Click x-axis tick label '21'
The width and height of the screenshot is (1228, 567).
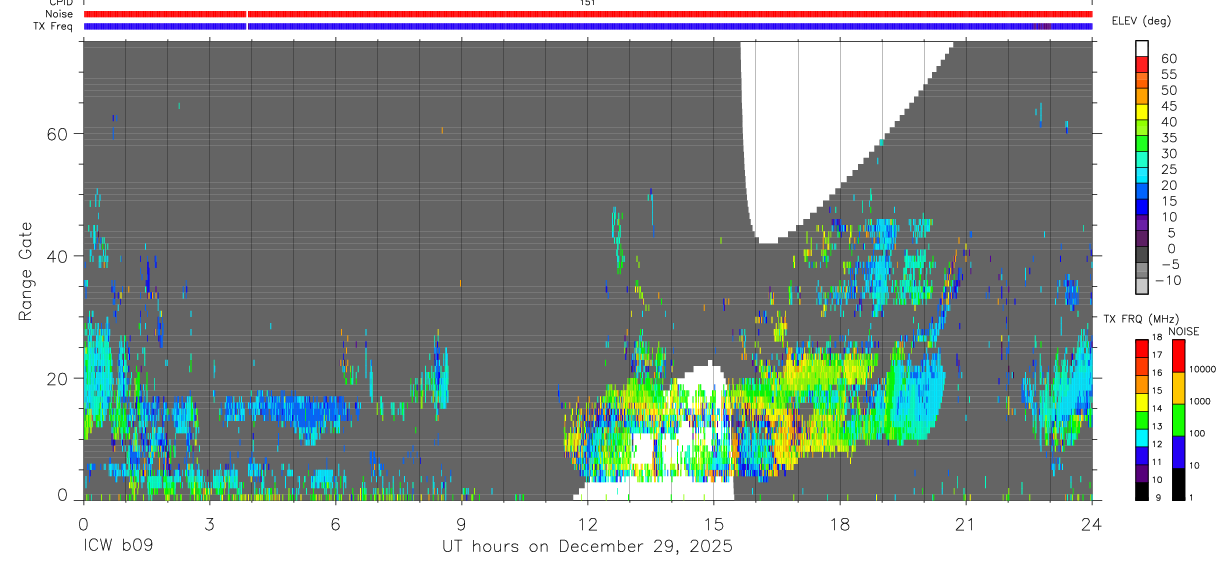click(965, 524)
